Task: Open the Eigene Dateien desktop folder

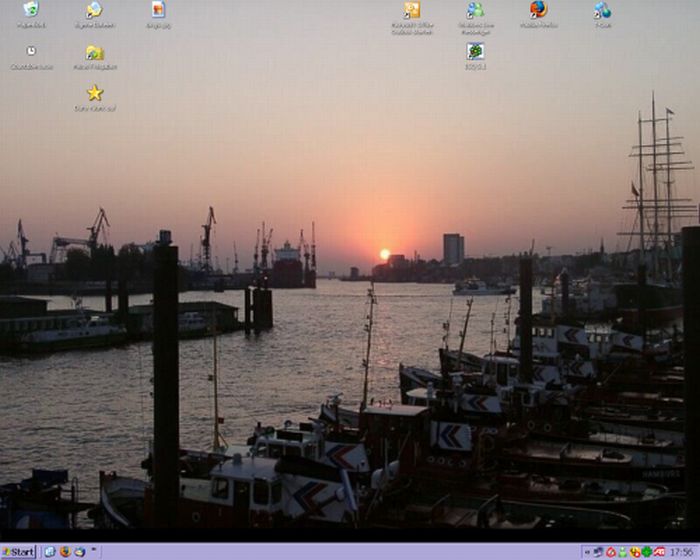Action: [94, 11]
